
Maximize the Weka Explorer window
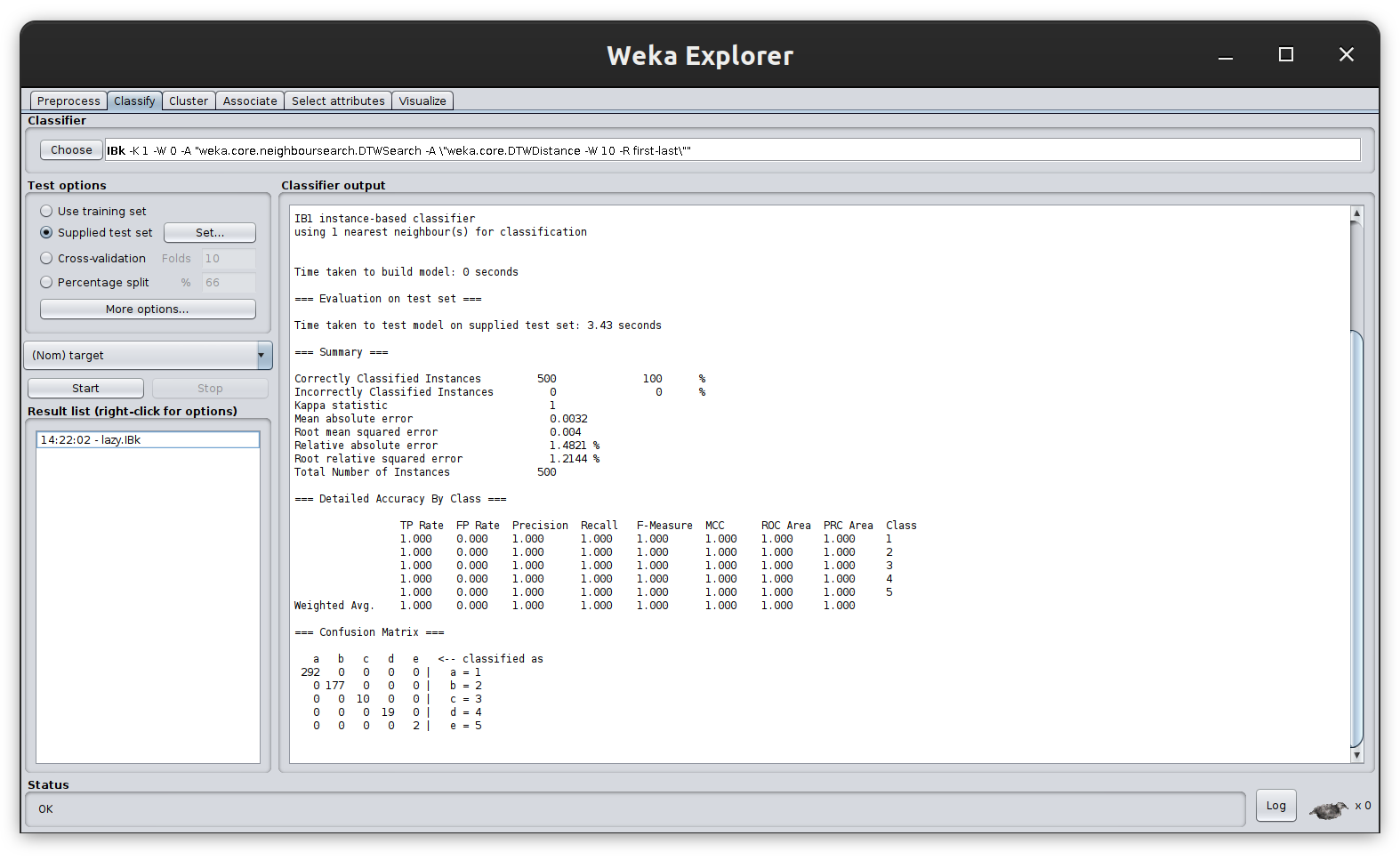pyautogui.click(x=1286, y=55)
